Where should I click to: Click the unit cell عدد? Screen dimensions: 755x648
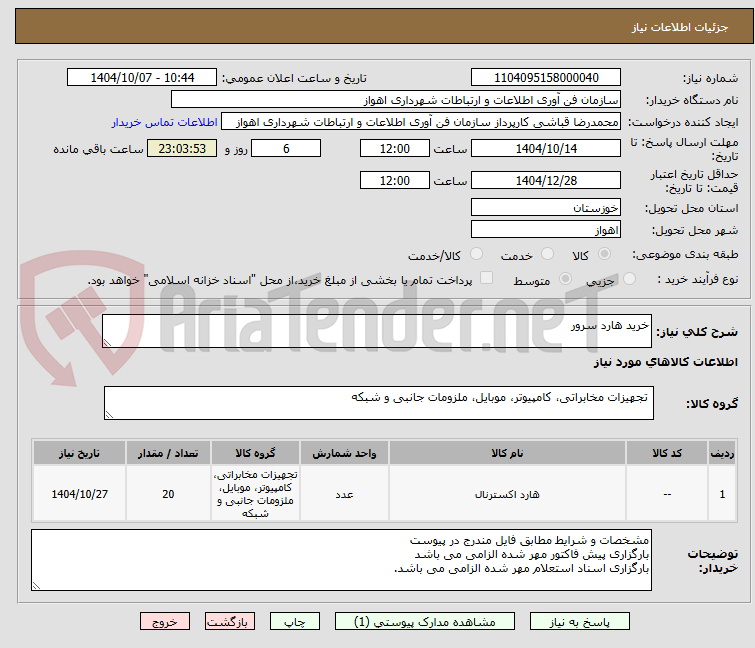pyautogui.click(x=344, y=494)
